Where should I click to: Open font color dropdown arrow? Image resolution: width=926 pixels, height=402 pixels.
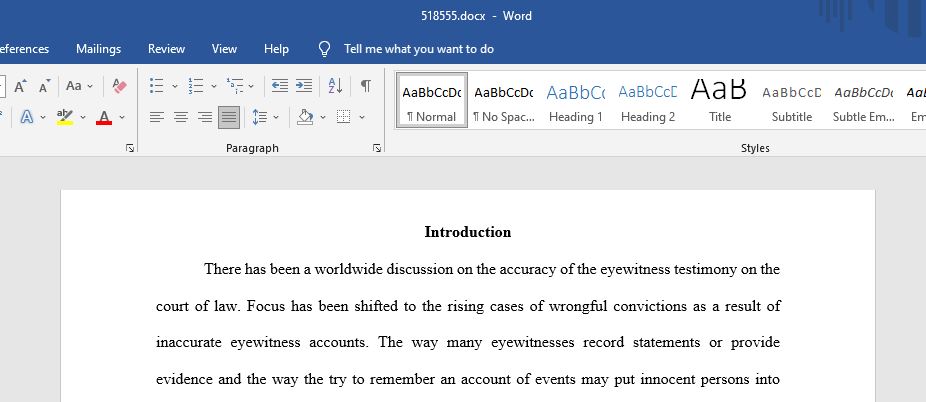pos(122,117)
